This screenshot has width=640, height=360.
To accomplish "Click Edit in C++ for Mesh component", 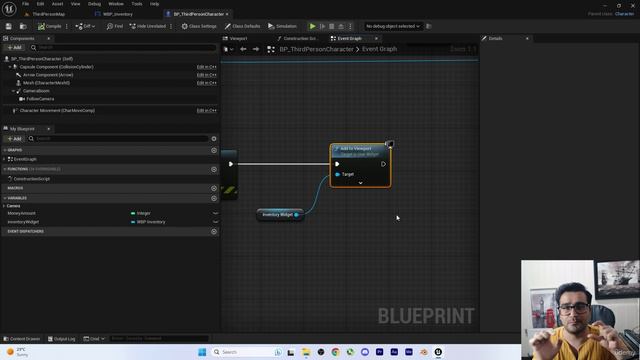I will point(207,83).
